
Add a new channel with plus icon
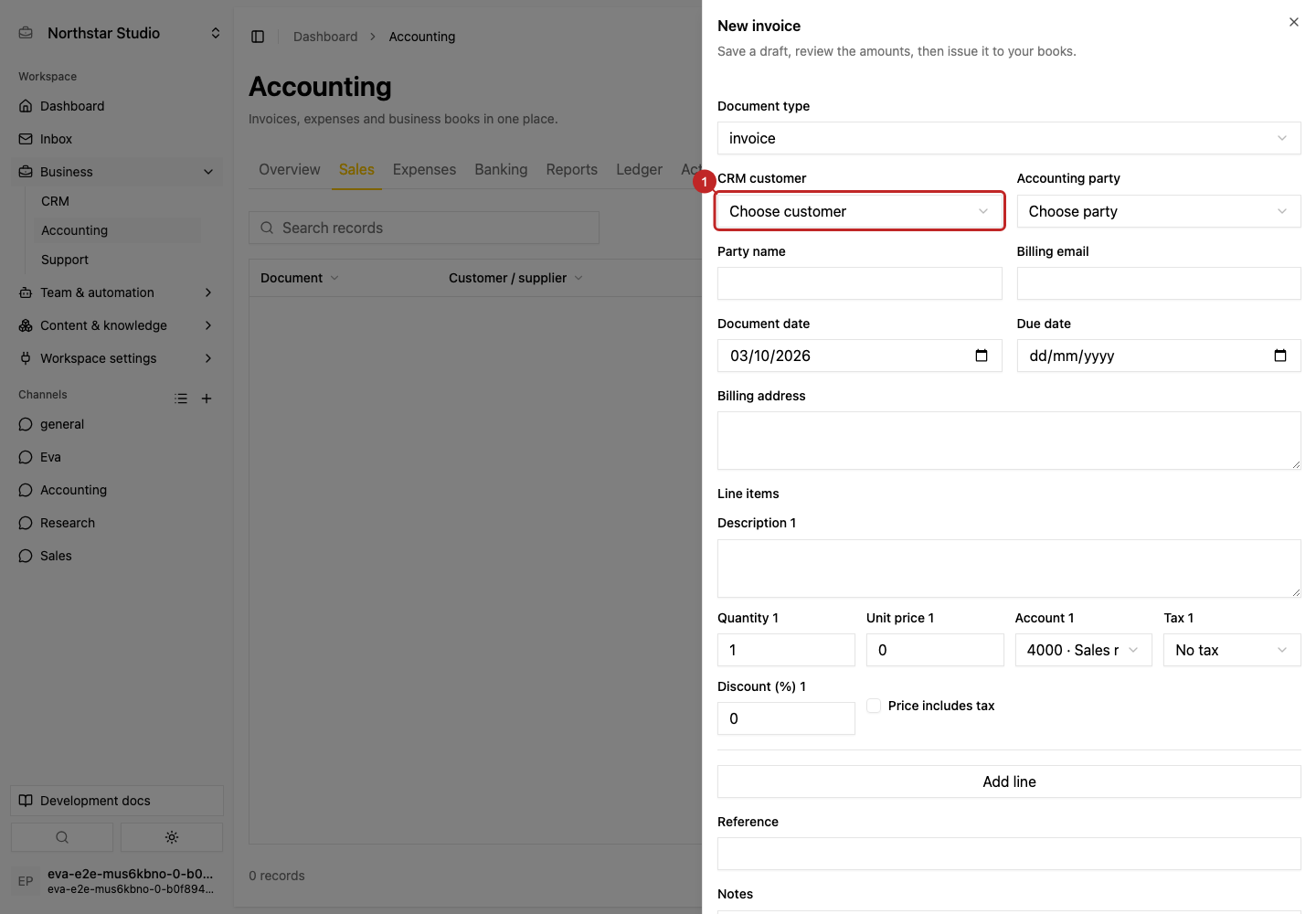point(207,399)
